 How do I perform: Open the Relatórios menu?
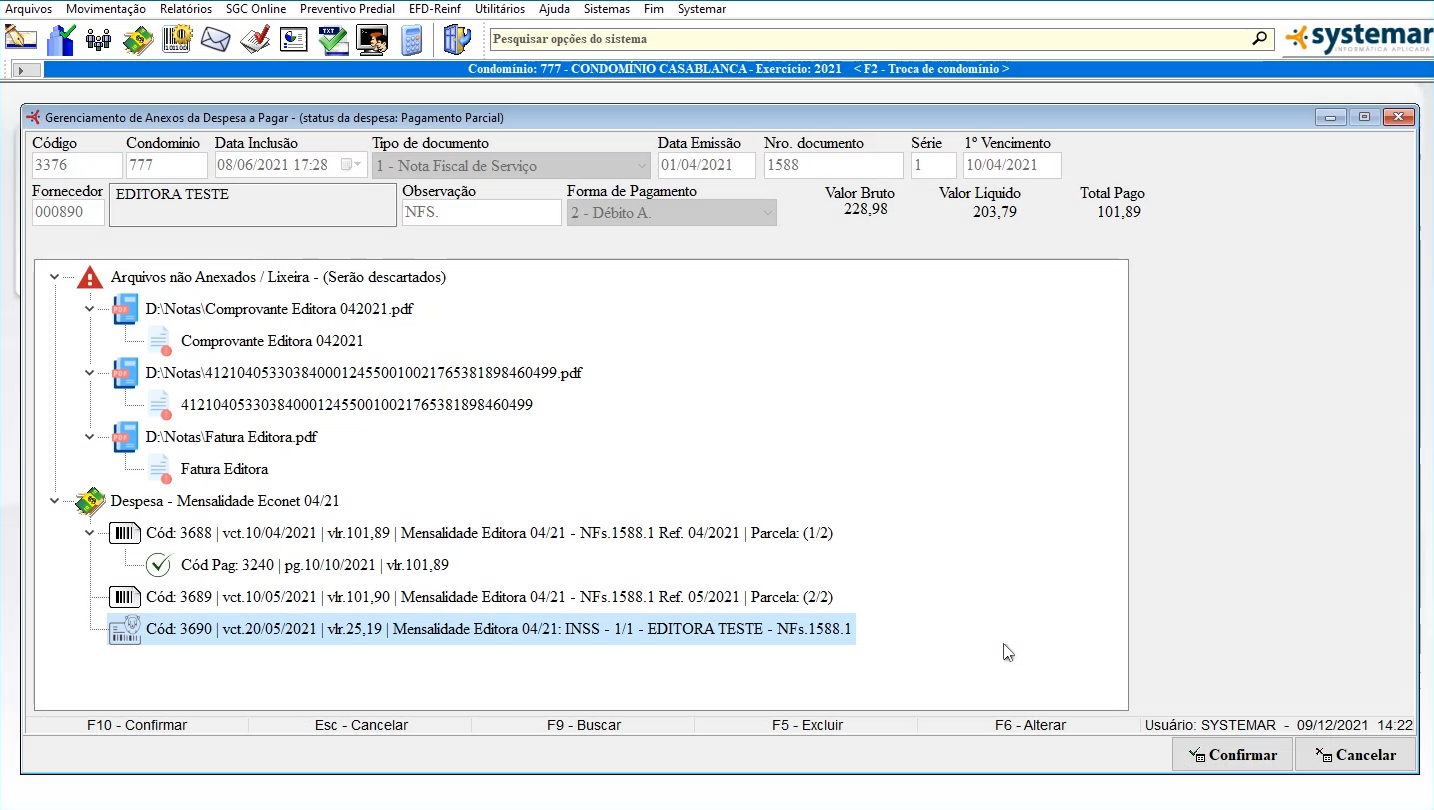pos(185,9)
